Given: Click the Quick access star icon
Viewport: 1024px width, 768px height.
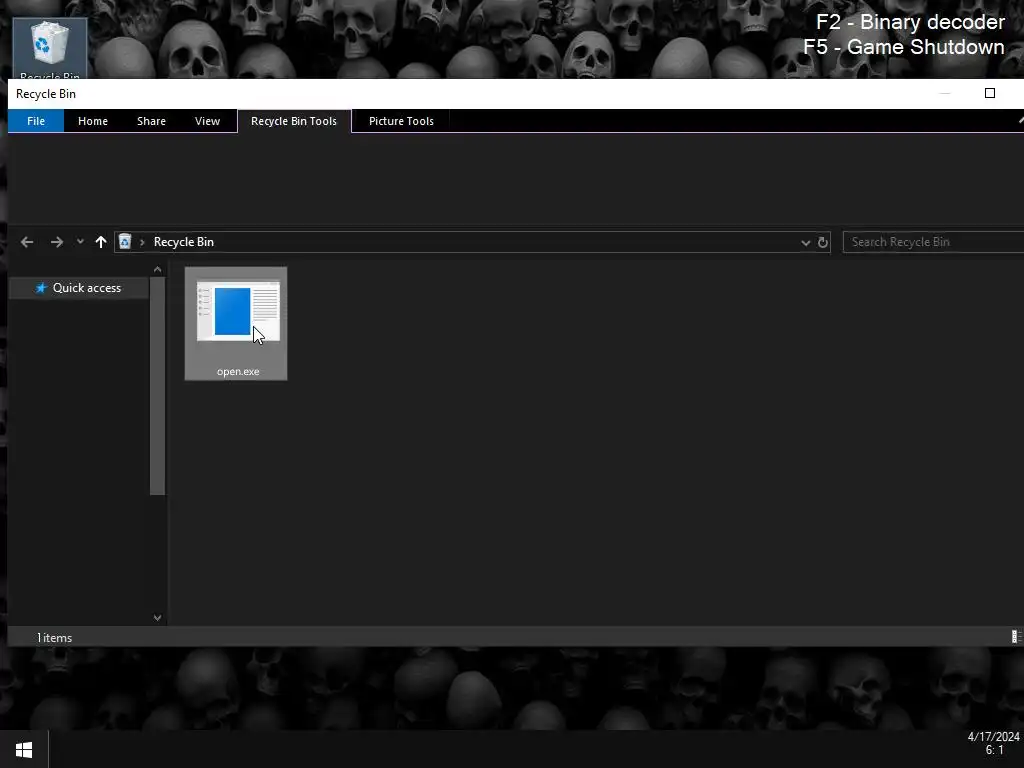Looking at the screenshot, I should click(41, 288).
